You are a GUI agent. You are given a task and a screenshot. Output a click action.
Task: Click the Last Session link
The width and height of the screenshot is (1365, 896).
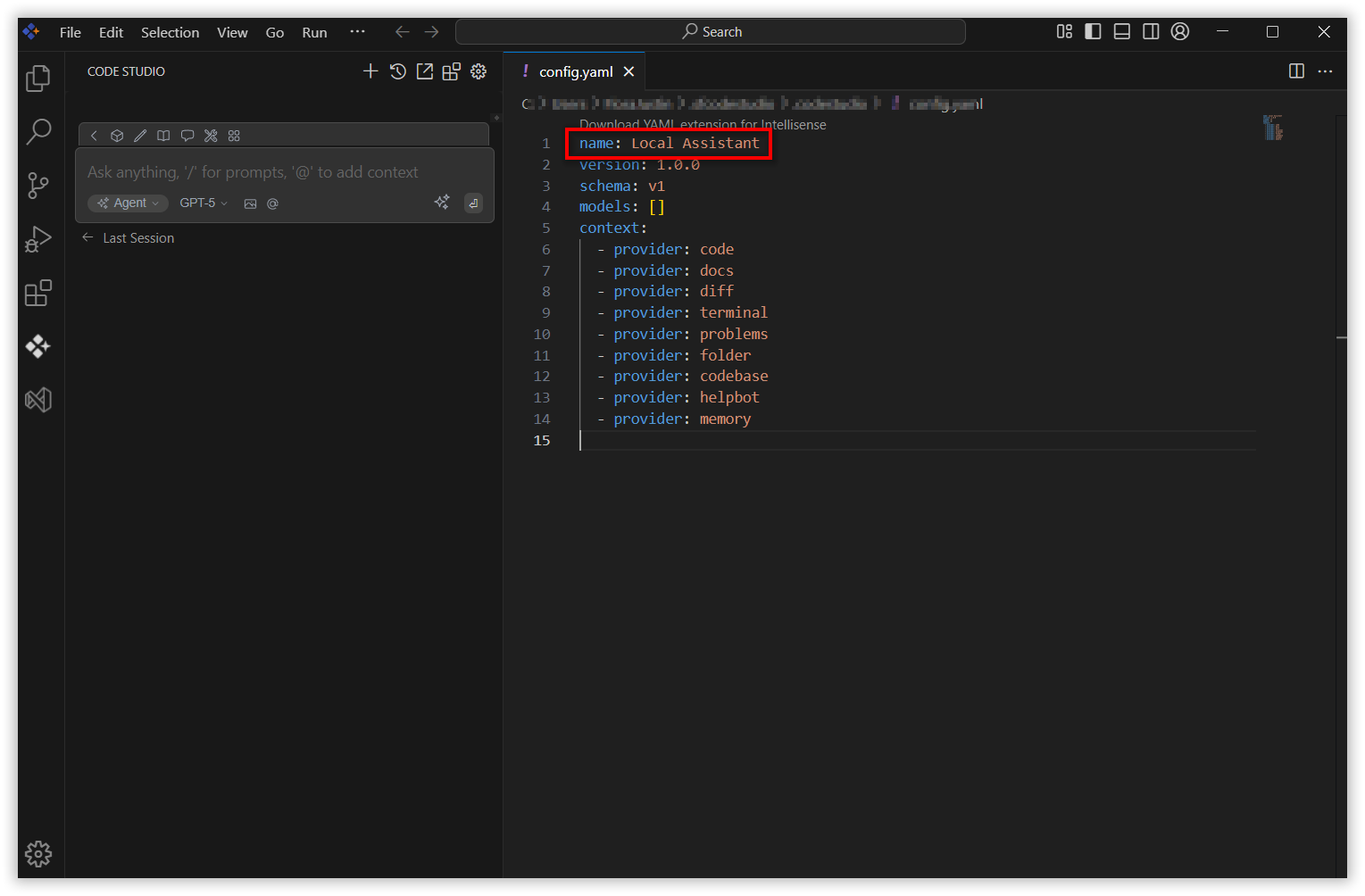tap(137, 238)
